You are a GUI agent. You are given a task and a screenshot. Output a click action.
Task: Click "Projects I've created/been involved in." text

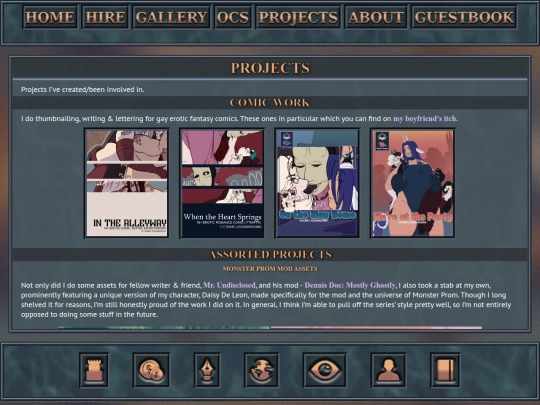83,90
